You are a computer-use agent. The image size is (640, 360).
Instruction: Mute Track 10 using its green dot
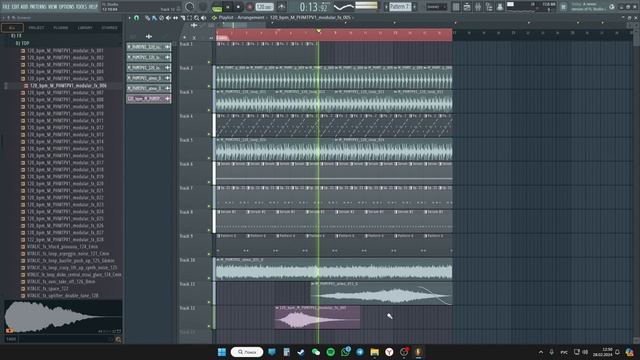(x=209, y=278)
